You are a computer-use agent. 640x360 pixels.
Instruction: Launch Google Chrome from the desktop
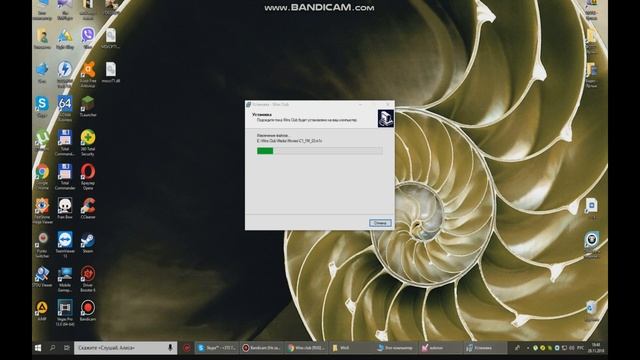coord(42,176)
